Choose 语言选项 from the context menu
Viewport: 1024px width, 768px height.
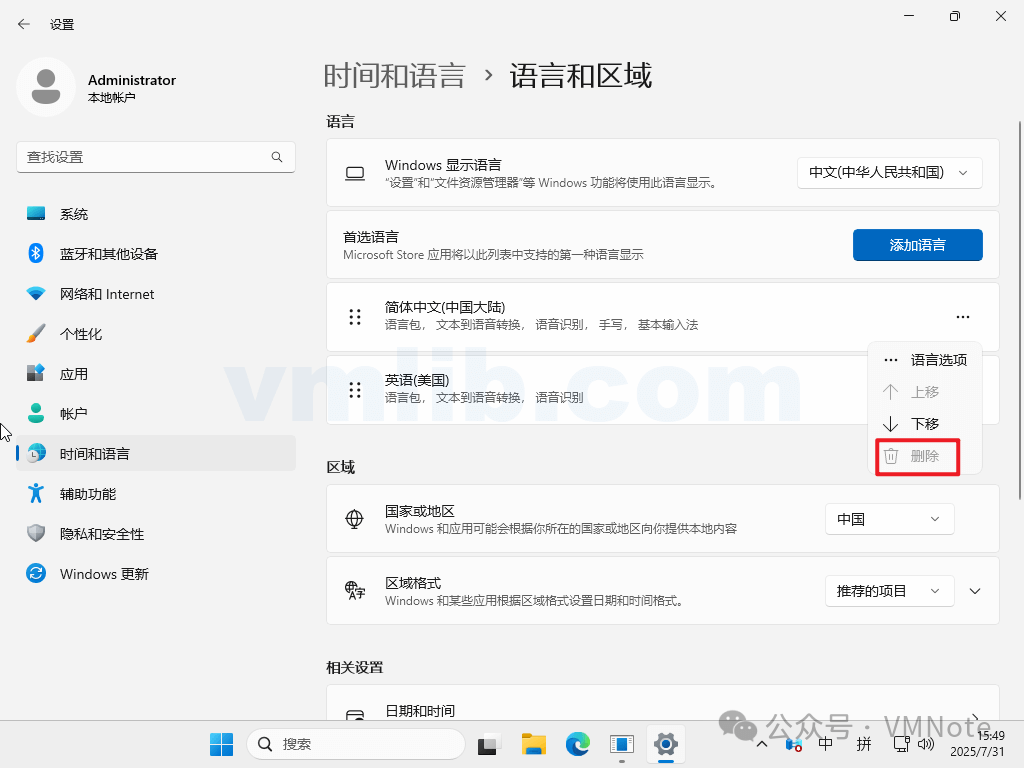(925, 360)
